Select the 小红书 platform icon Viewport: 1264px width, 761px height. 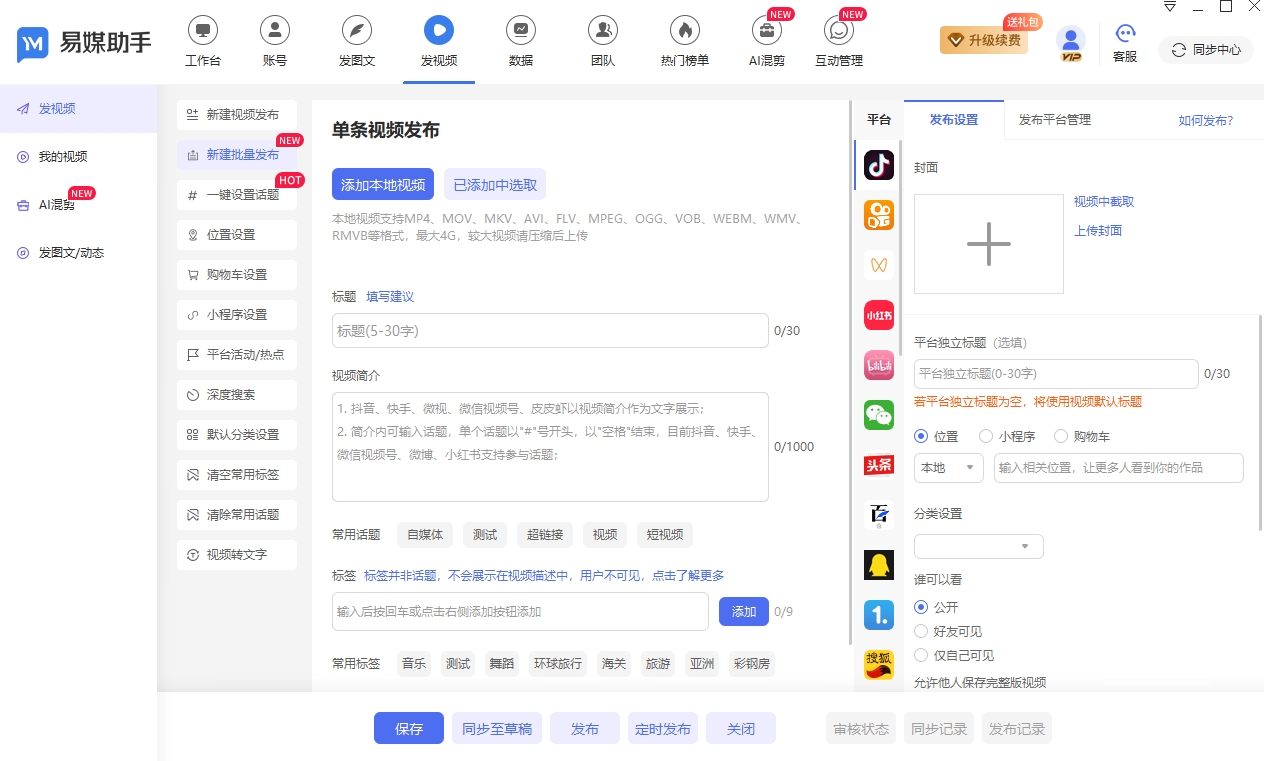(878, 315)
